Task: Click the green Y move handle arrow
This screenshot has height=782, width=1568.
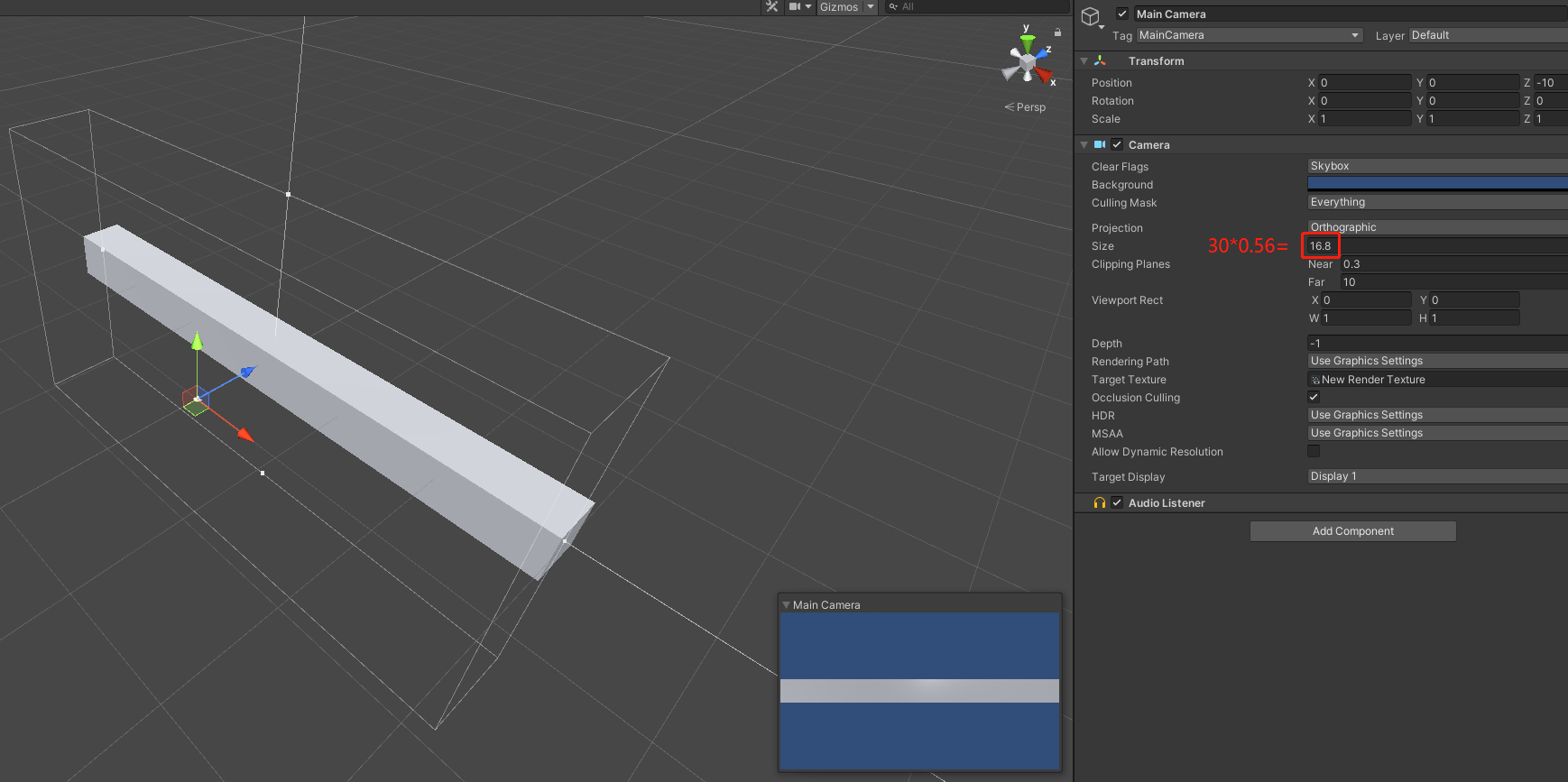Action: (197, 341)
